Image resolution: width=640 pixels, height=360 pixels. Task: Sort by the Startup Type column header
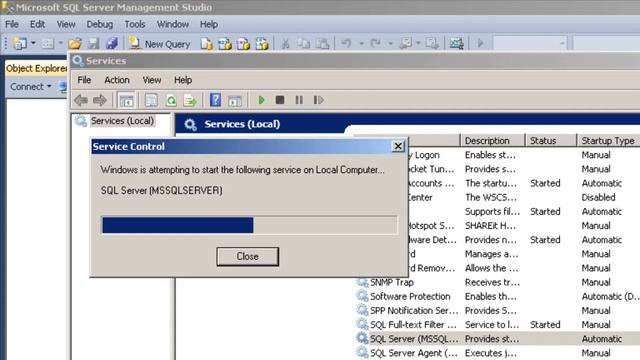tap(608, 140)
